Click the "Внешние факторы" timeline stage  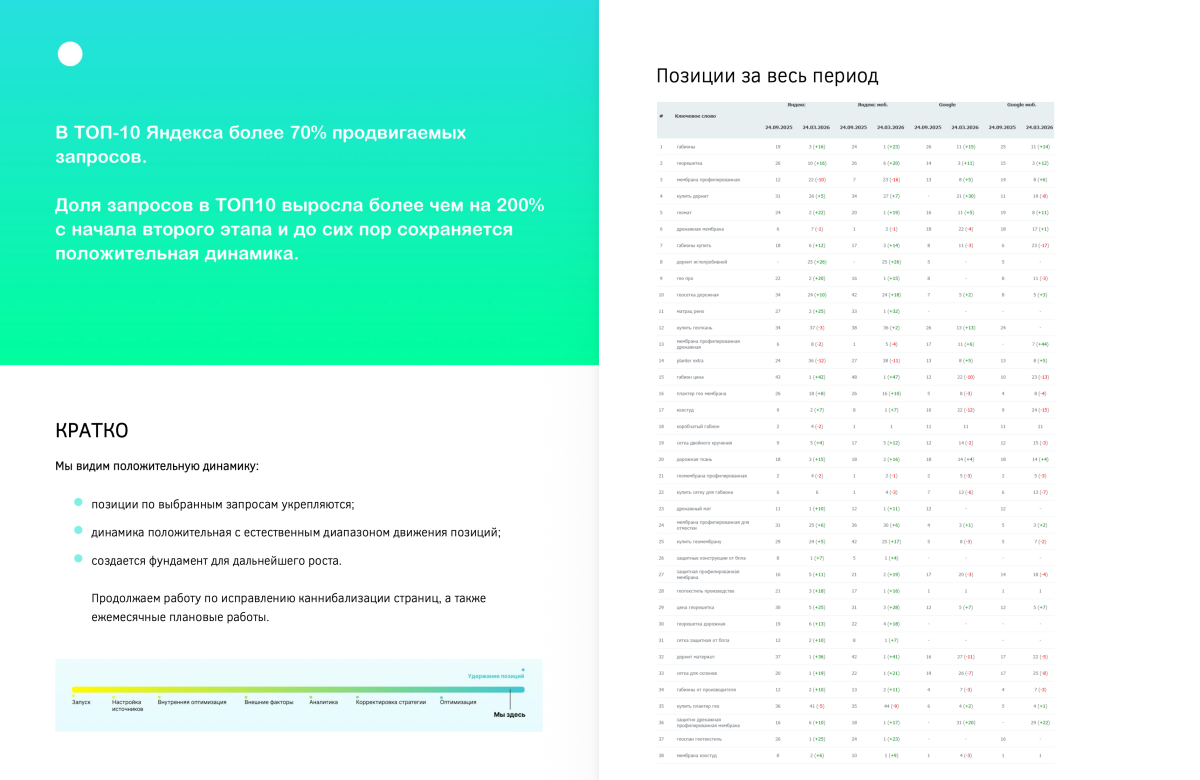pyautogui.click(x=268, y=702)
